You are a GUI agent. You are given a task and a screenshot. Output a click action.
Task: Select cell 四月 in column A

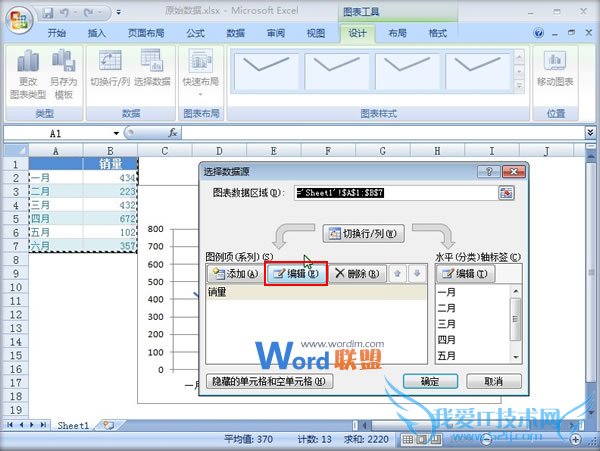(56, 218)
